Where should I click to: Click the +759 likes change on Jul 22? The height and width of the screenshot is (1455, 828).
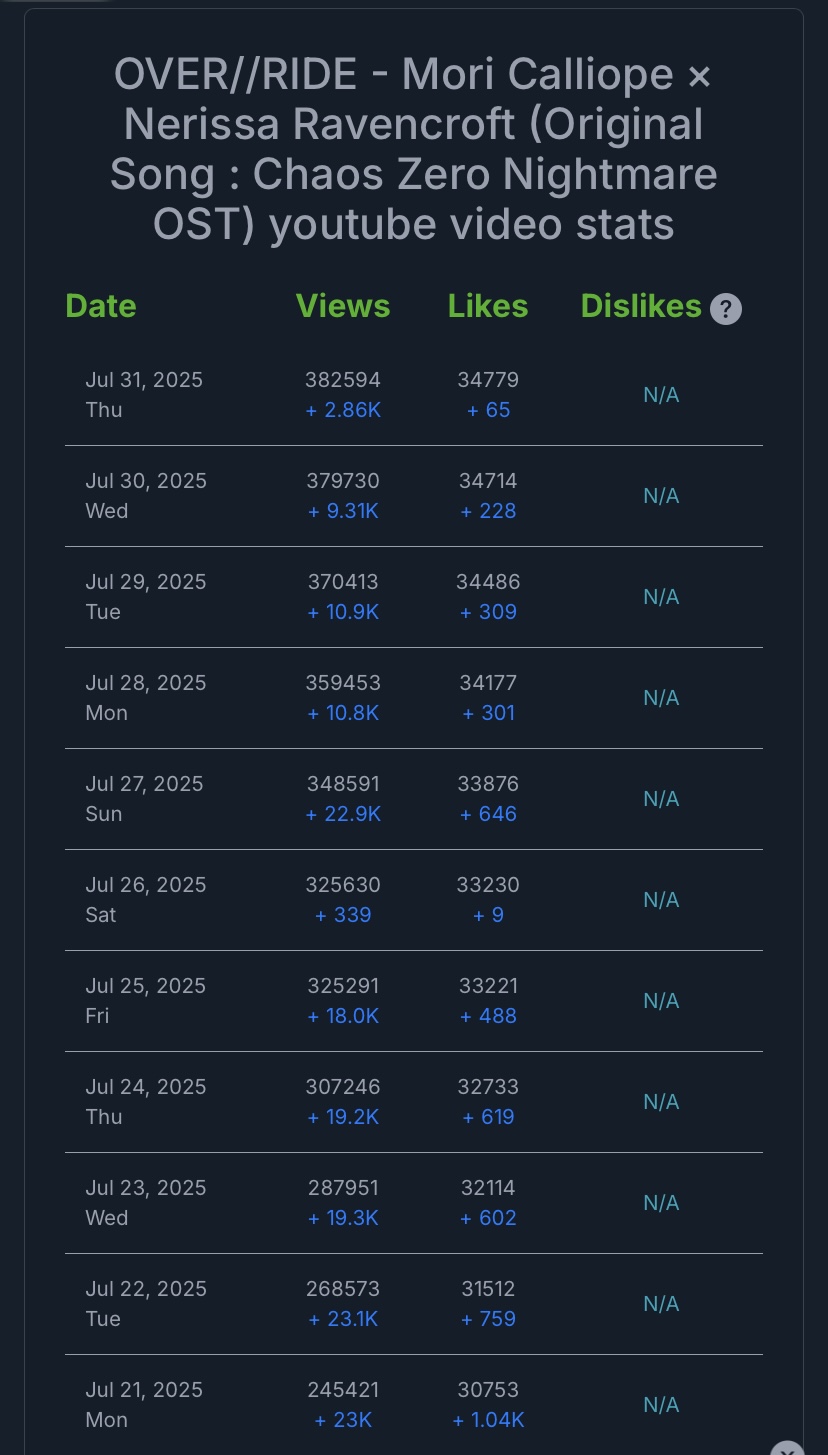click(488, 1319)
